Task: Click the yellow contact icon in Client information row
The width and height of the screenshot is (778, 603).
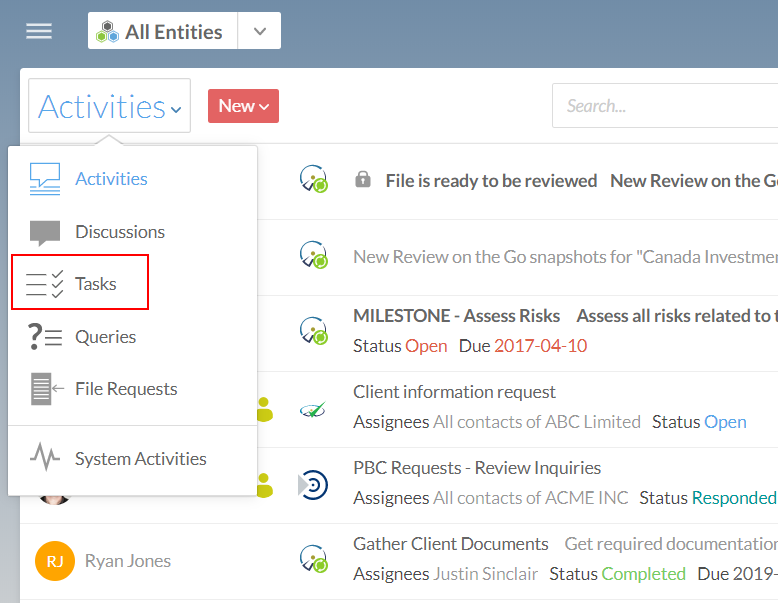Action: (265, 410)
